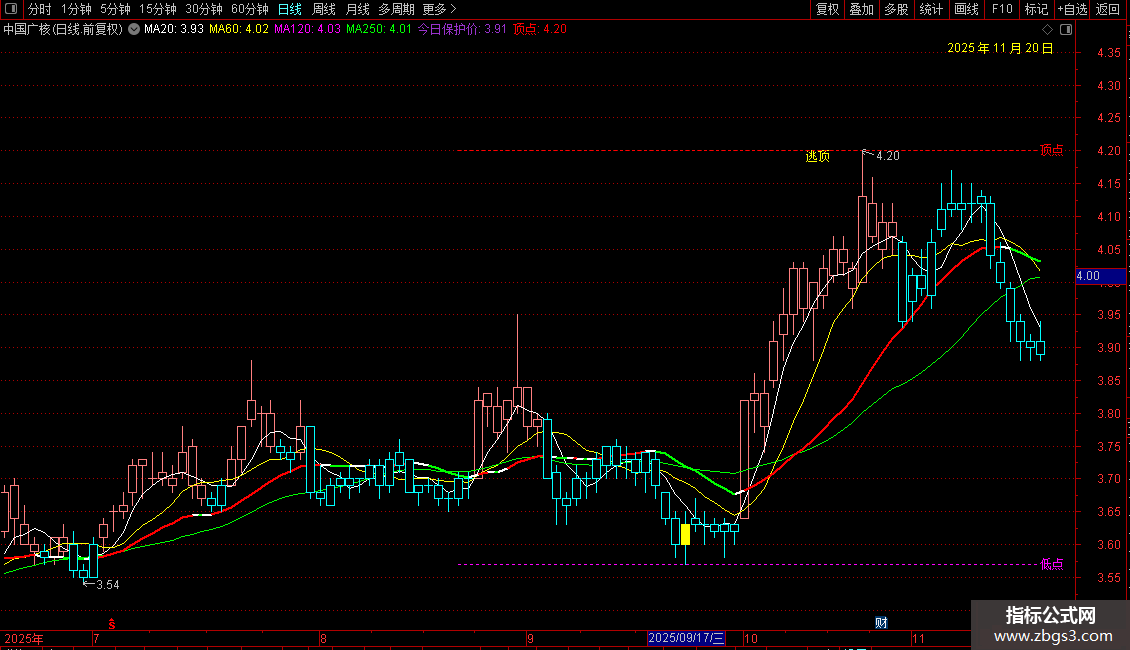This screenshot has height=650, width=1130.
Task: Toggle the left sidebar panel icon
Action: (x=11, y=9)
